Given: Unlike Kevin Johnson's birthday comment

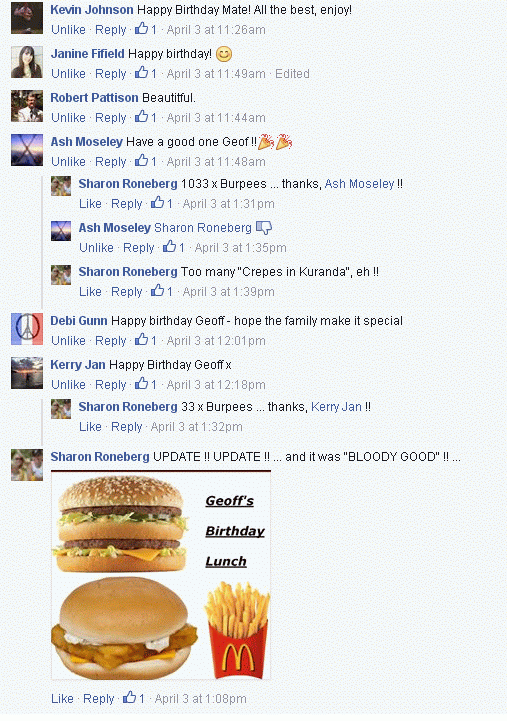Looking at the screenshot, I should (x=68, y=30).
